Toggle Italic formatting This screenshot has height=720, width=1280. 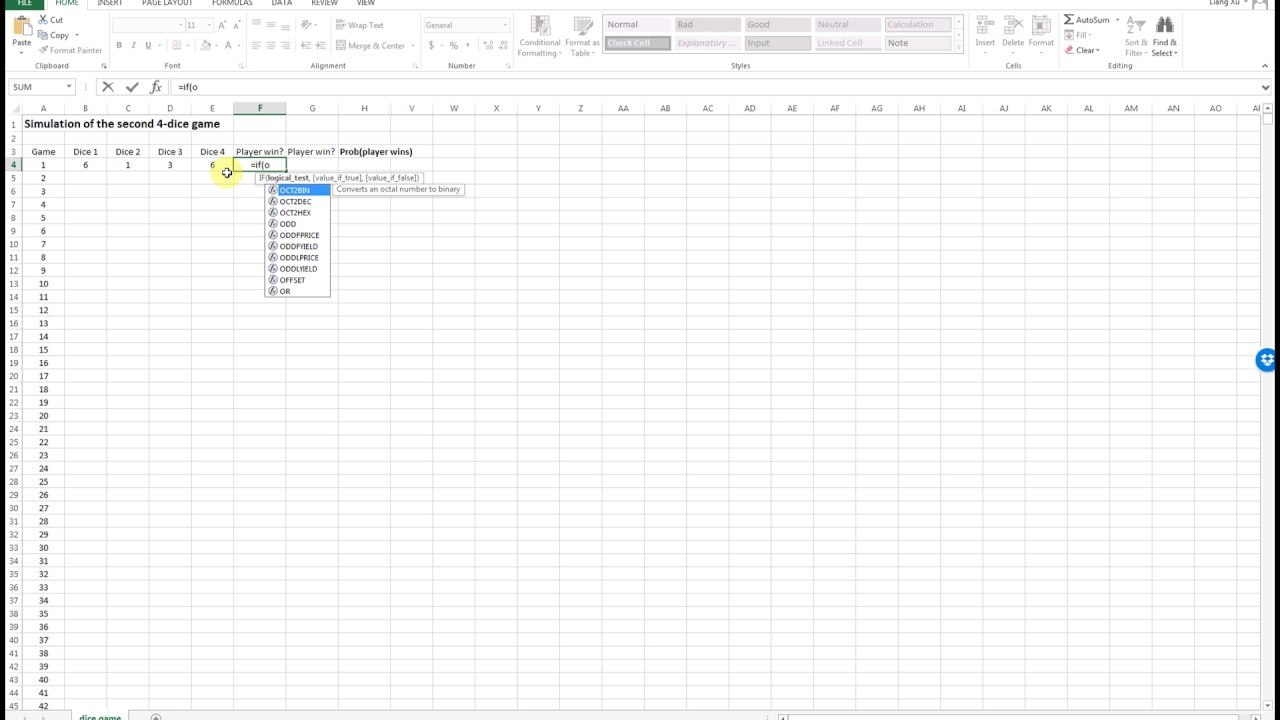(x=134, y=45)
